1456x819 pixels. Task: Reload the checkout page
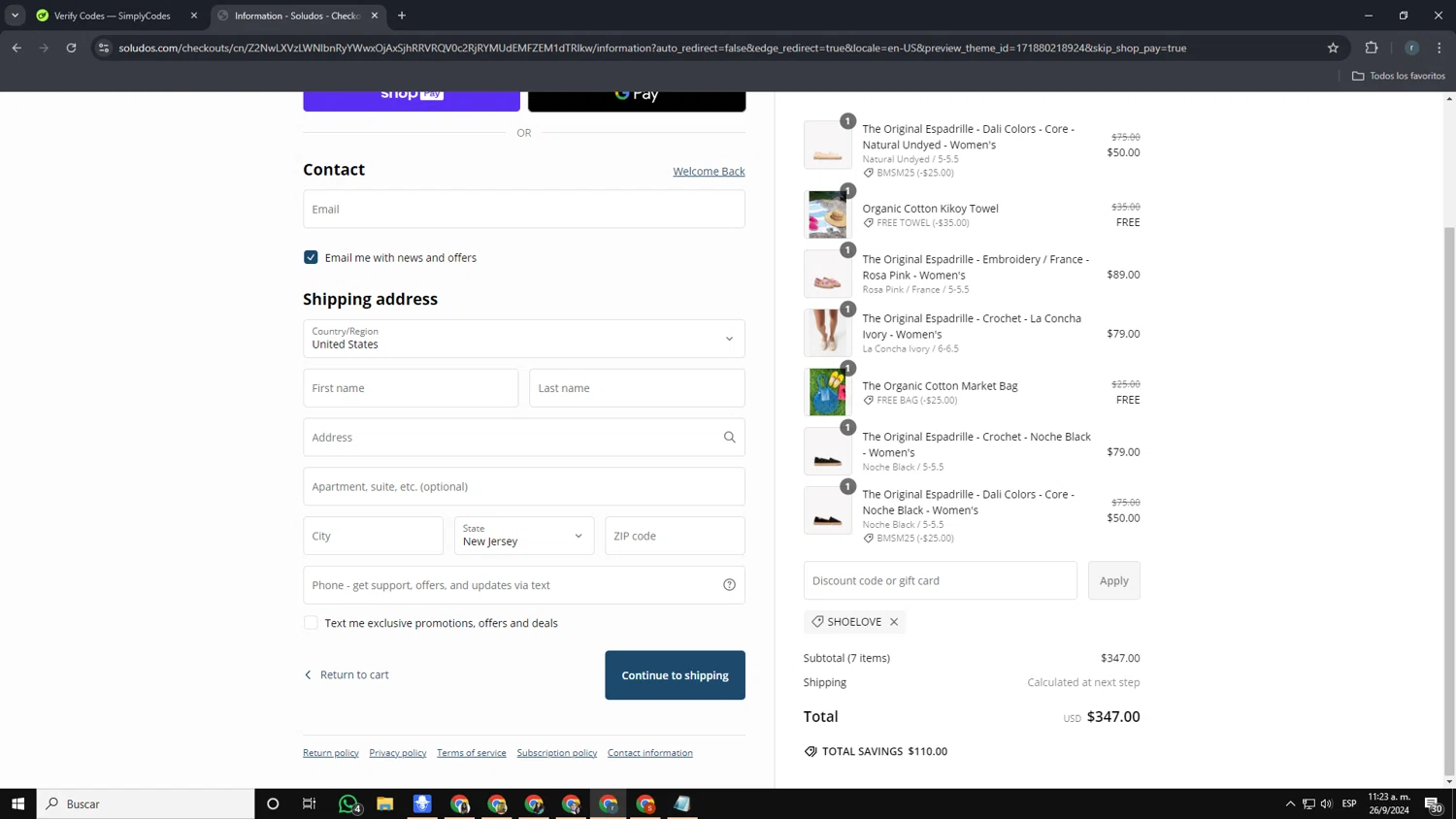point(71,48)
